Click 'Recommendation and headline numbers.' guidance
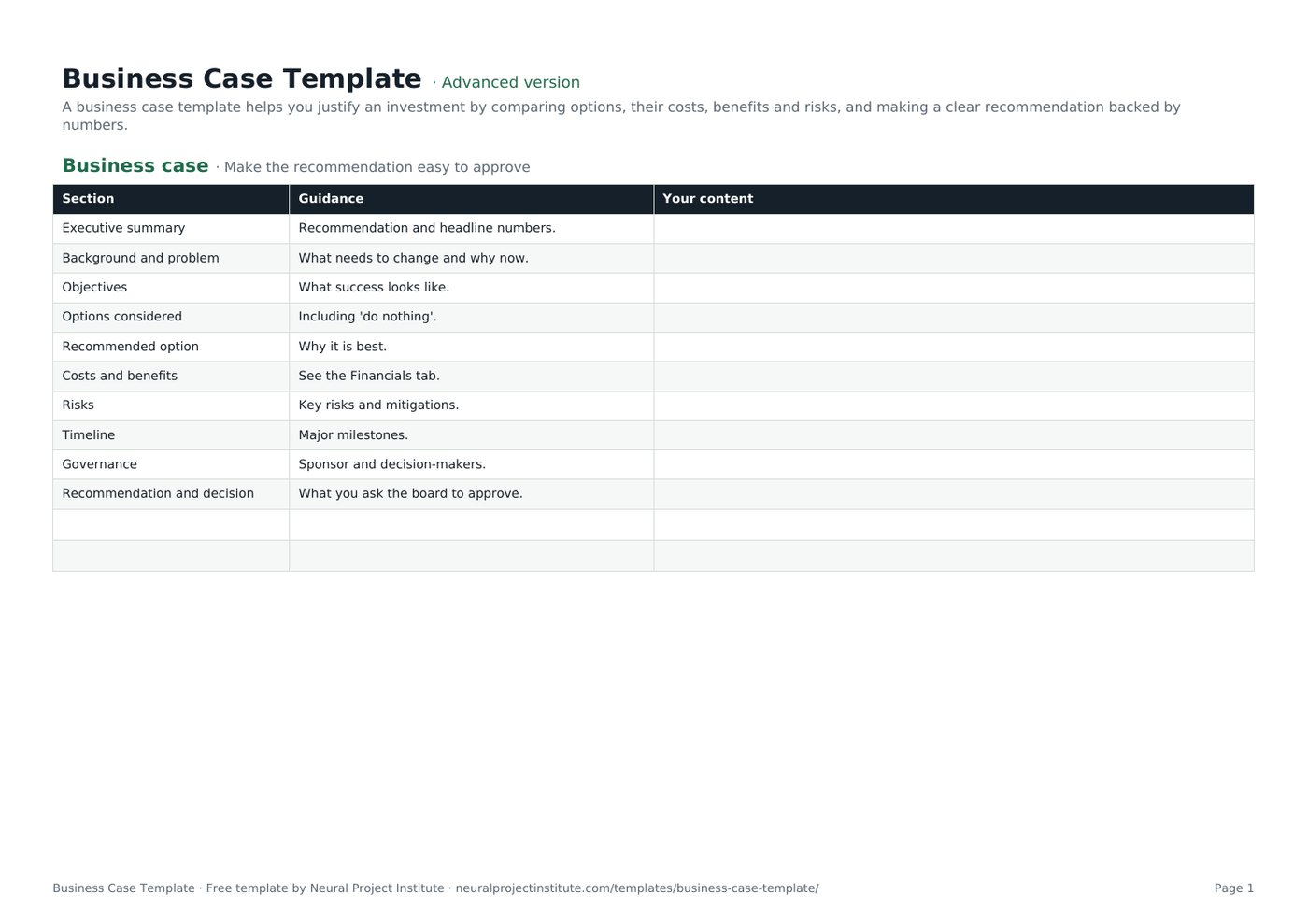This screenshot has width=1308, height=924. [472, 229]
